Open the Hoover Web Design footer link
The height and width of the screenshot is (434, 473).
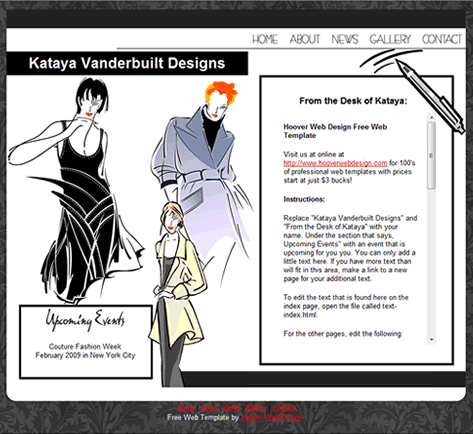tap(272, 417)
